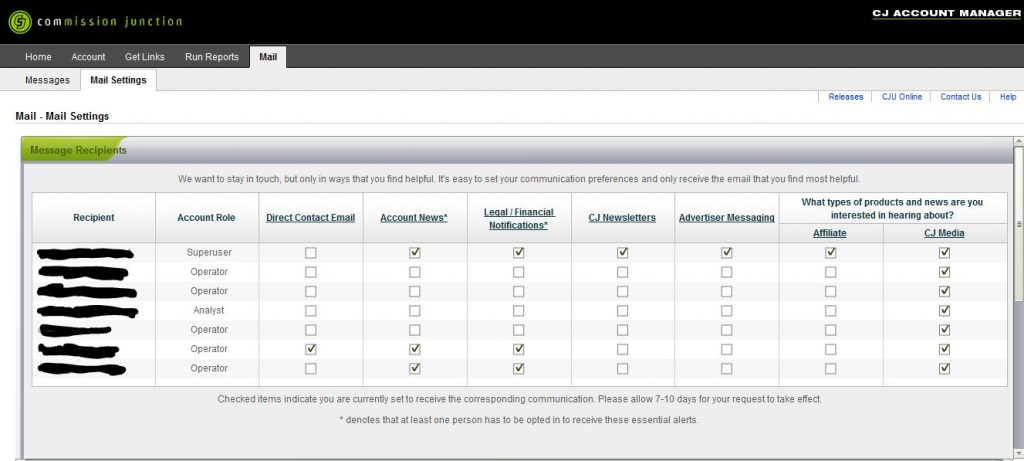1024x461 pixels.
Task: Open the Get Links tab
Action: click(145, 57)
